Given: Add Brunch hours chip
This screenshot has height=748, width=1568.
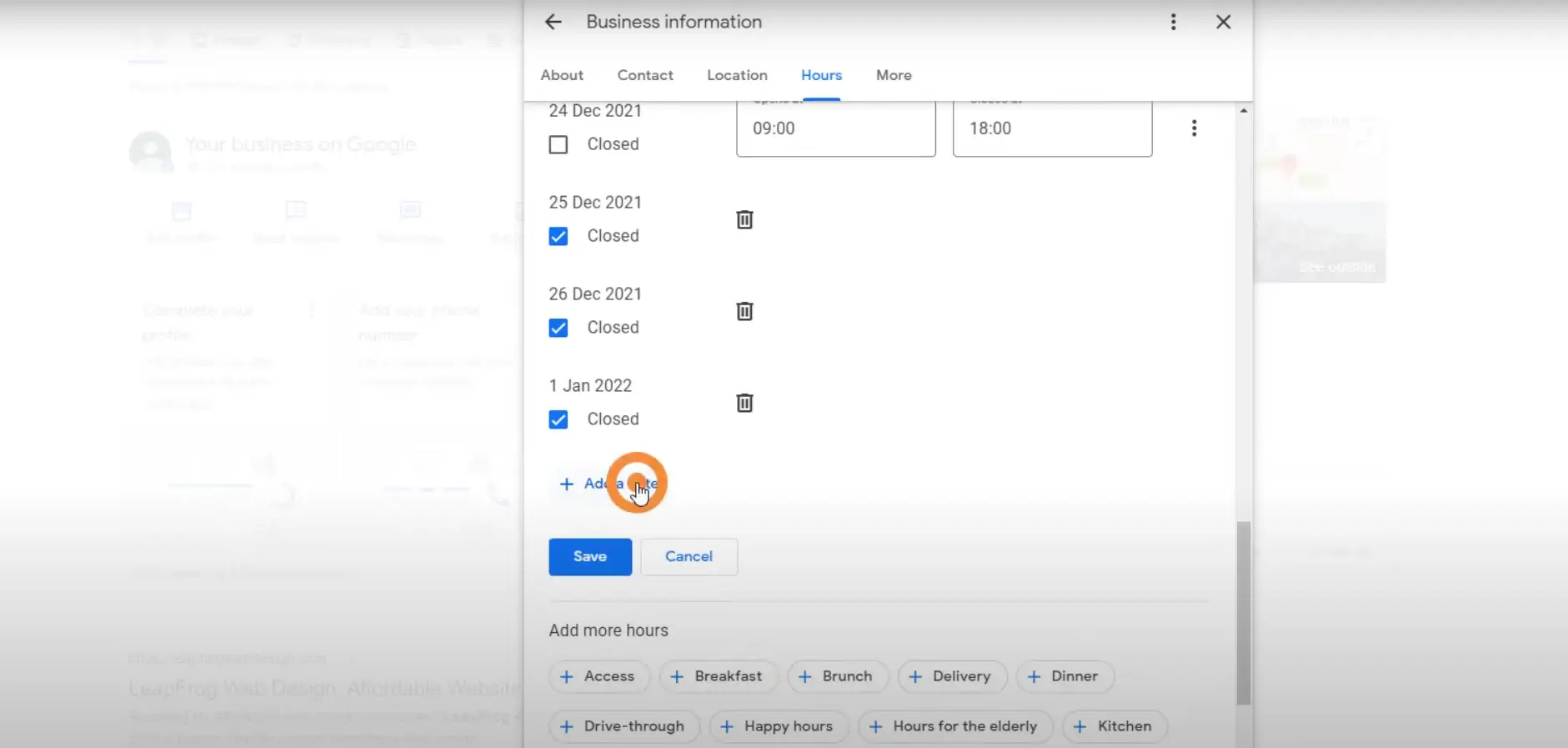Looking at the screenshot, I should click(x=837, y=676).
